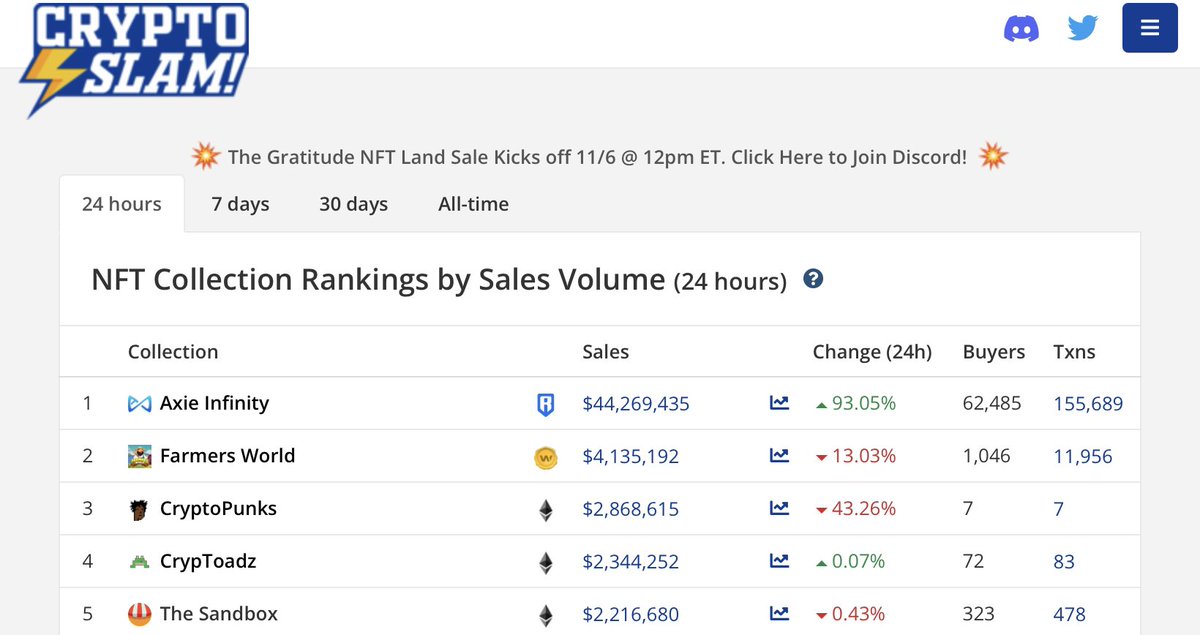Select the All-time tab
Viewport: 1200px width, 635px height.
click(473, 204)
